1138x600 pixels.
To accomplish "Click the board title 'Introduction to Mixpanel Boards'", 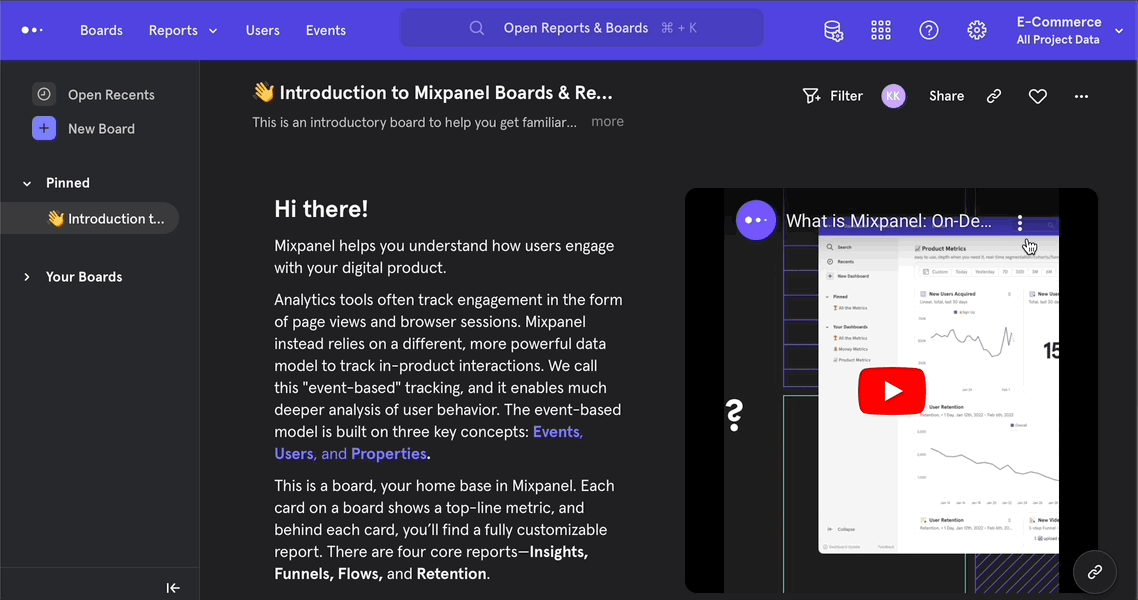I will [433, 93].
